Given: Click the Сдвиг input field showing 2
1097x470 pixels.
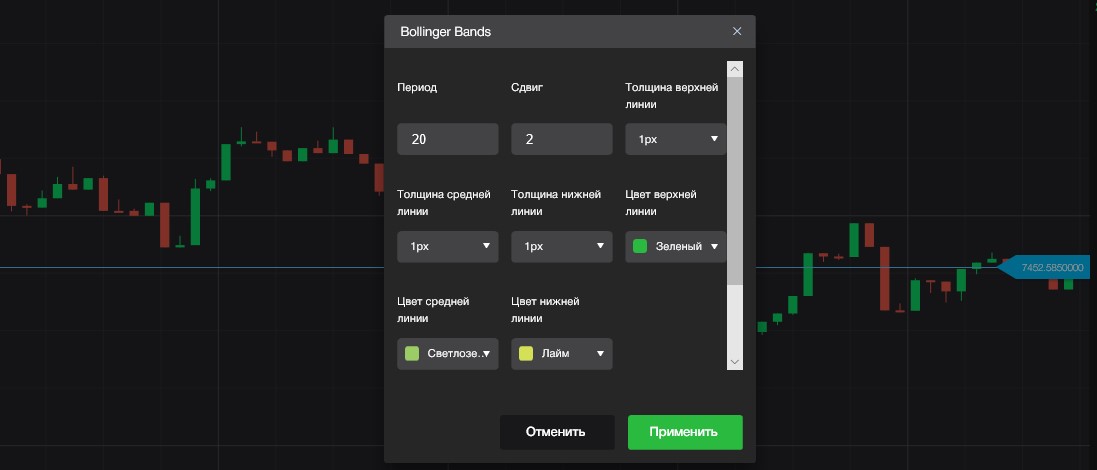Looking at the screenshot, I should coord(562,139).
